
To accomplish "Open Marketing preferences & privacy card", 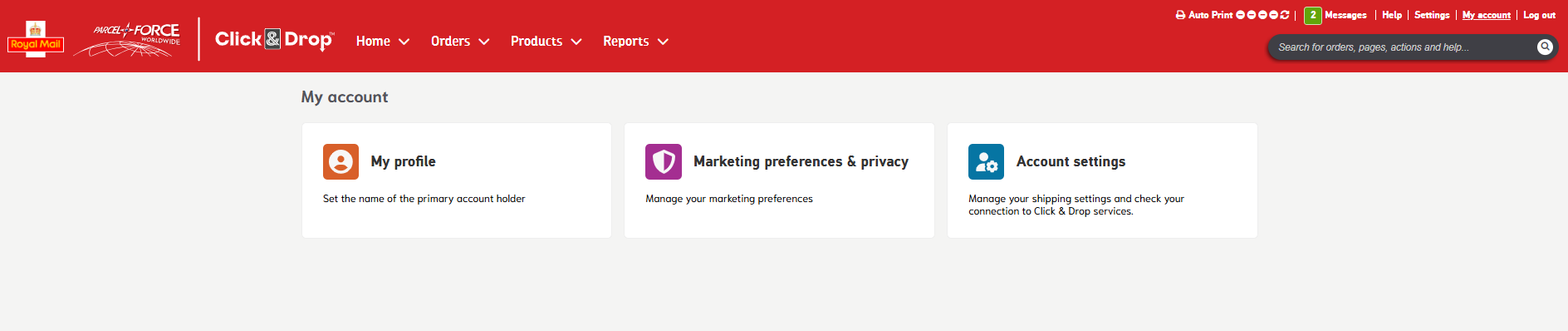I will pyautogui.click(x=779, y=180).
